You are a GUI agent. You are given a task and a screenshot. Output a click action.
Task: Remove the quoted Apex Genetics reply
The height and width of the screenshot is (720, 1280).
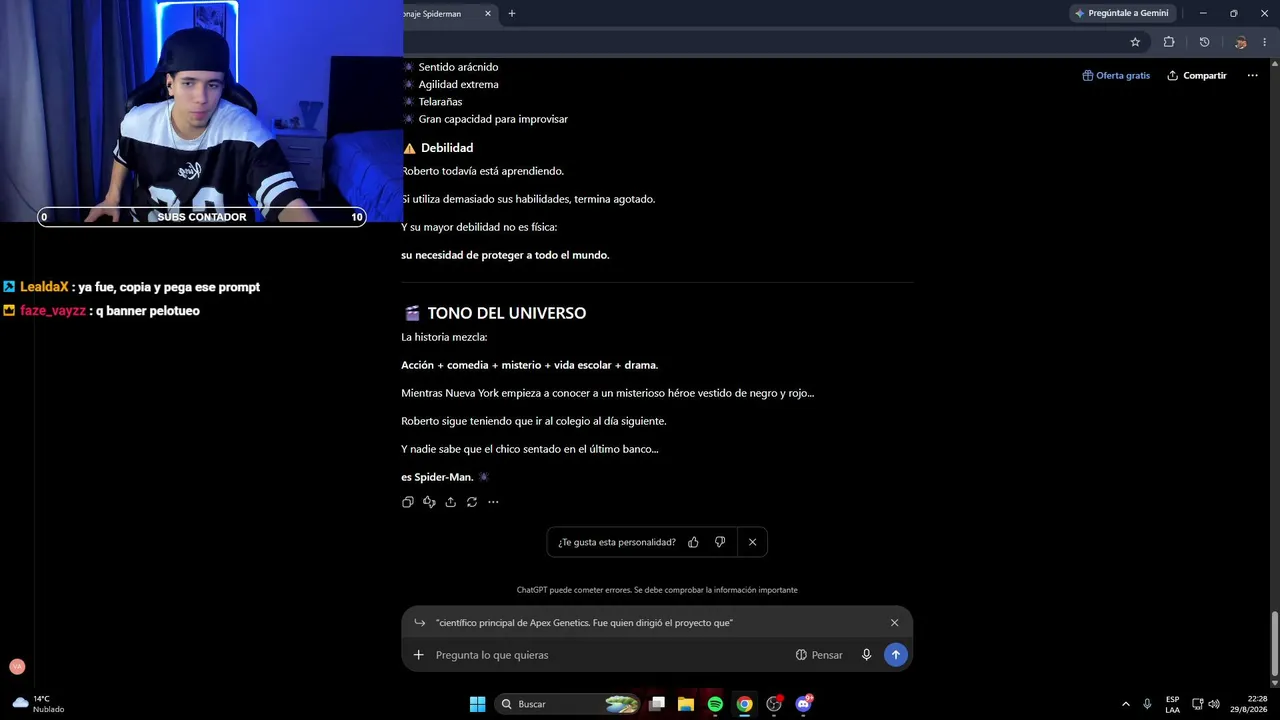click(894, 623)
